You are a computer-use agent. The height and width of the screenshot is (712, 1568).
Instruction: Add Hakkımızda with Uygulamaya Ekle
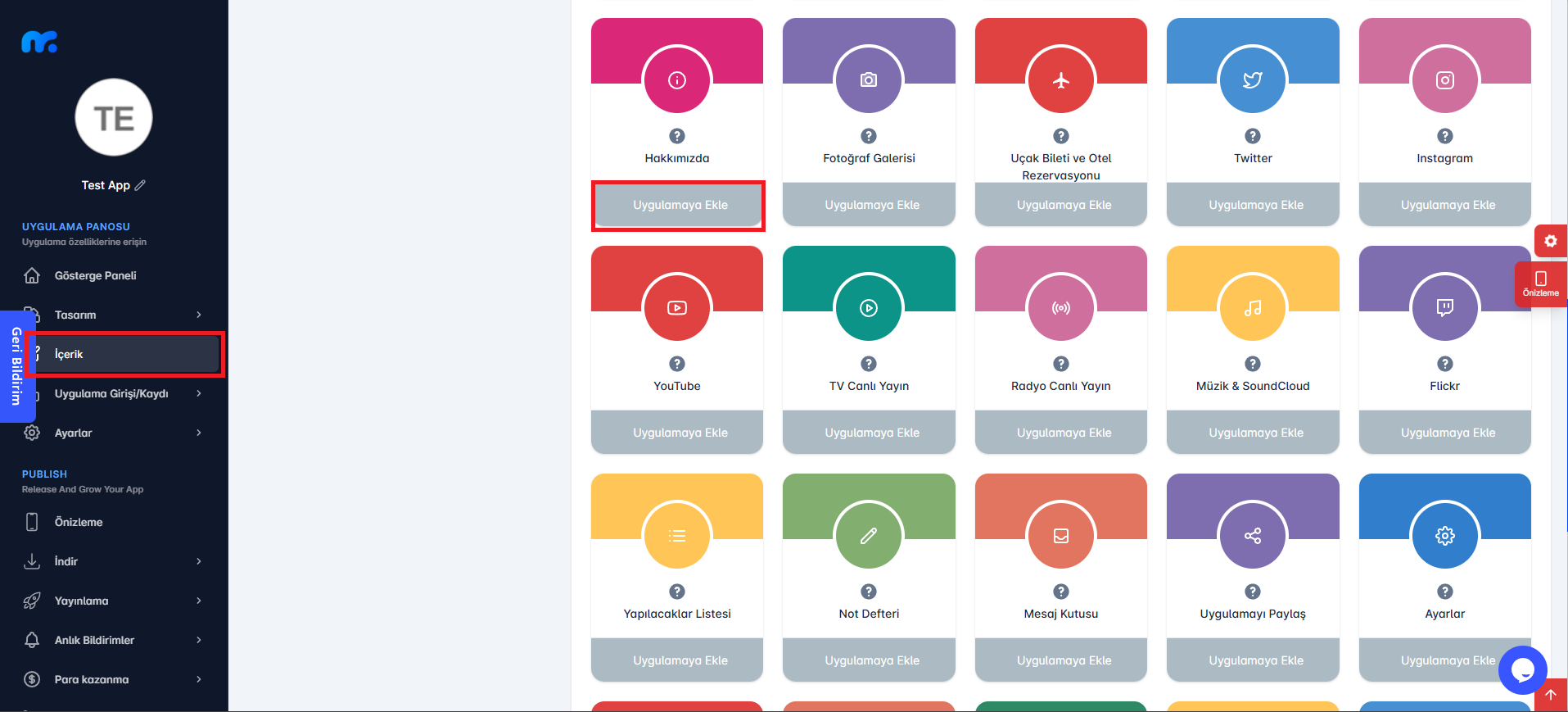[677, 205]
